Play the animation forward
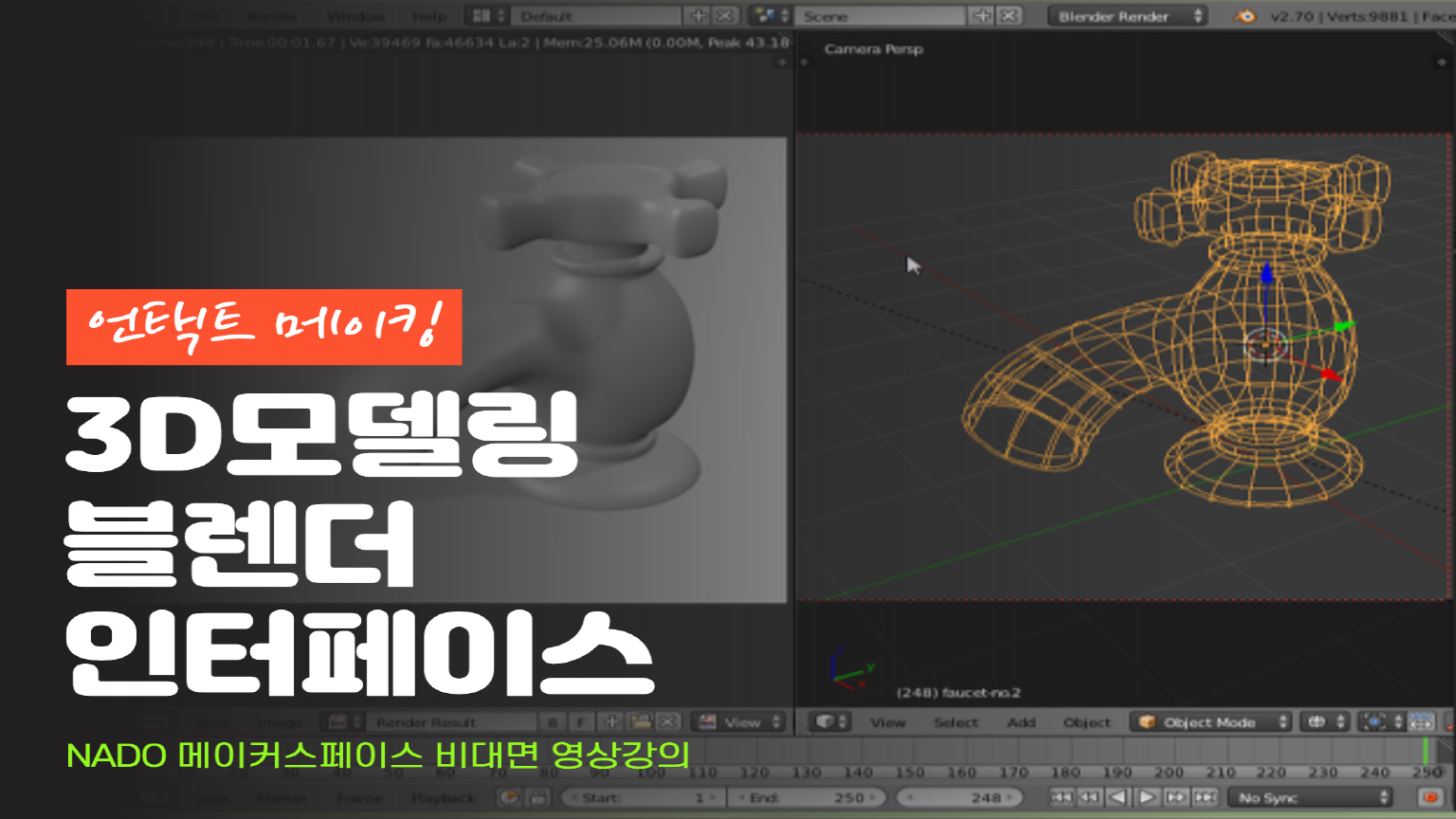The image size is (1456, 819). point(1147,797)
